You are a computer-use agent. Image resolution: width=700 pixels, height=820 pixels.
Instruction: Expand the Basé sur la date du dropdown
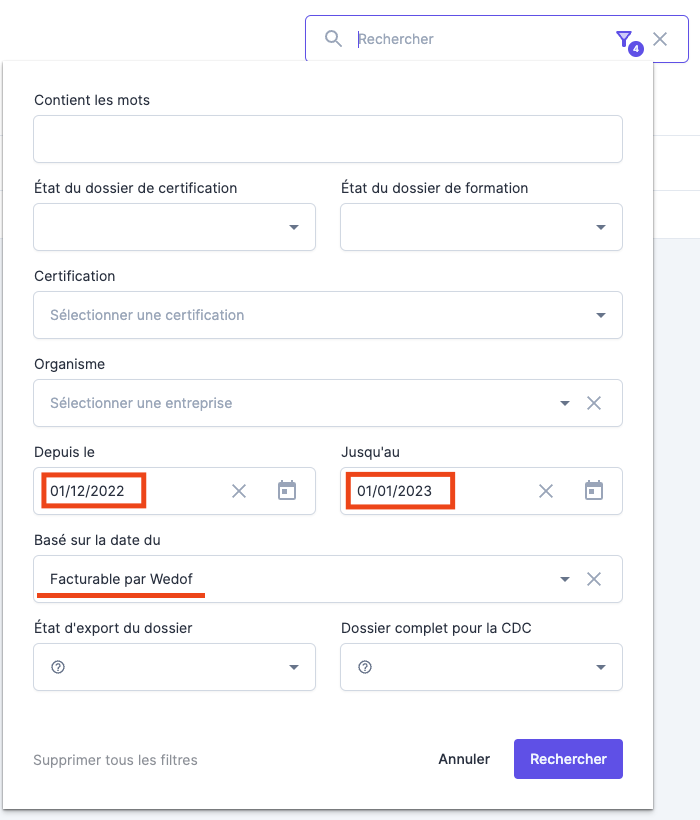(565, 579)
